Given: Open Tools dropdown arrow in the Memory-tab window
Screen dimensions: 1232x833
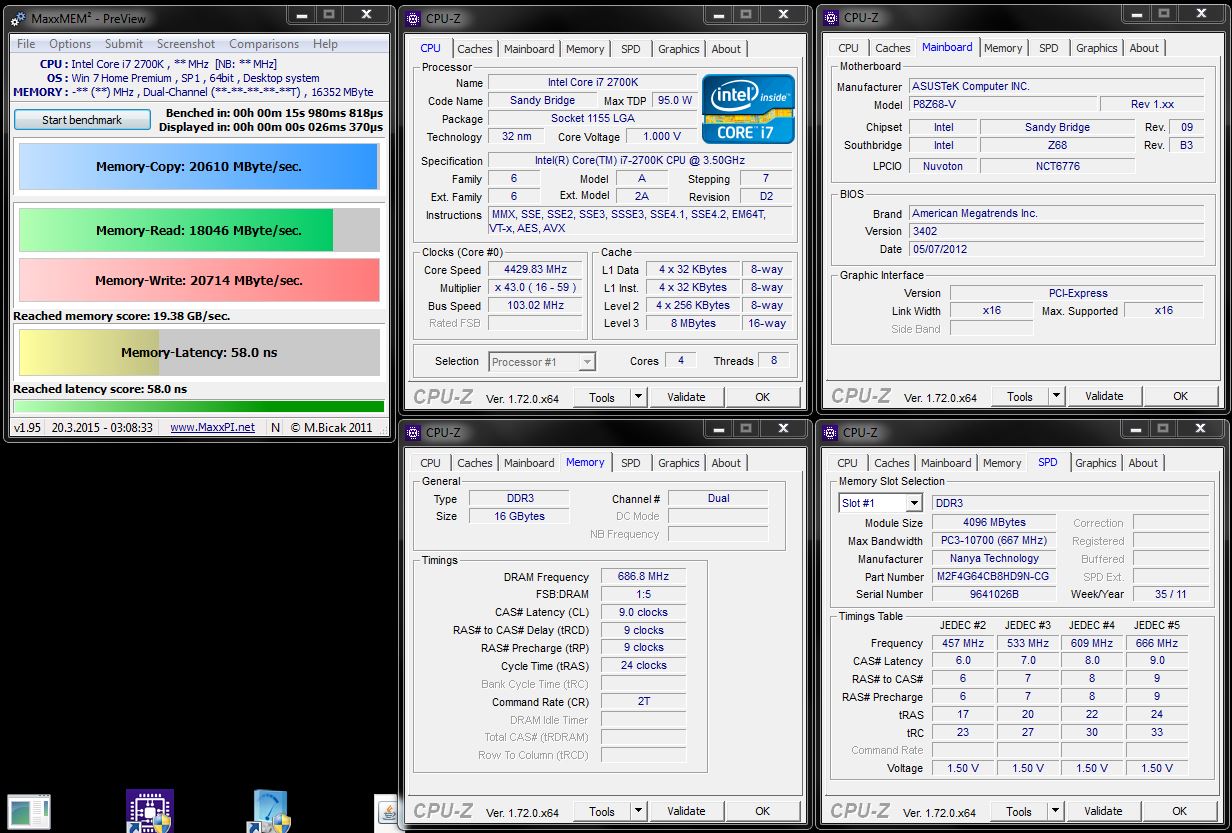Looking at the screenshot, I should pos(639,811).
